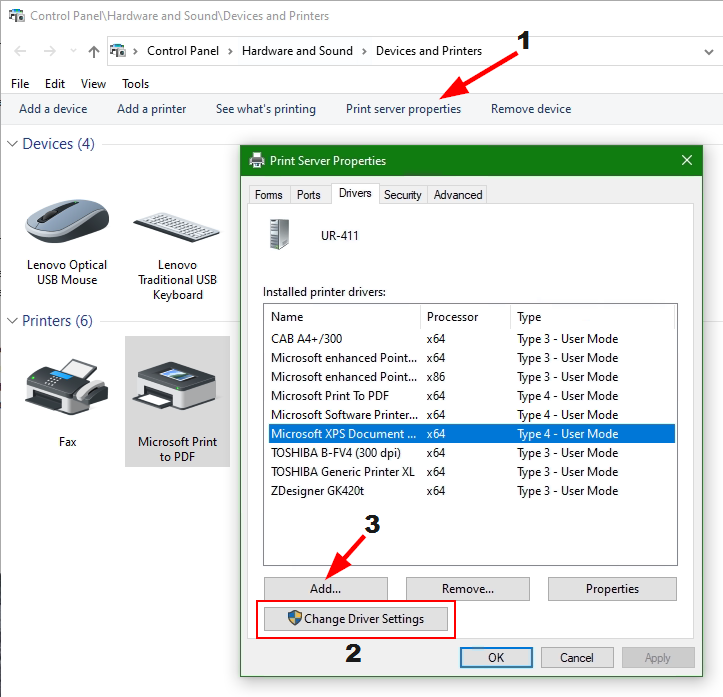Viewport: 723px width, 697px height.
Task: Click the Back arrow navigation icon
Action: tap(21, 51)
